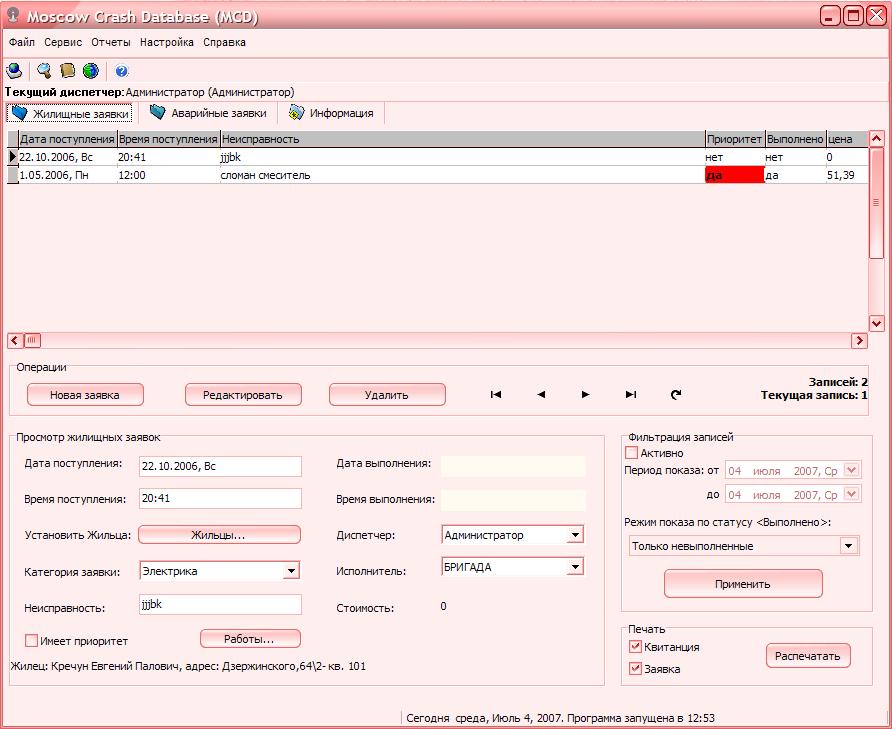Click the Дата поступления column header
This screenshot has width=892, height=729.
click(x=68, y=139)
